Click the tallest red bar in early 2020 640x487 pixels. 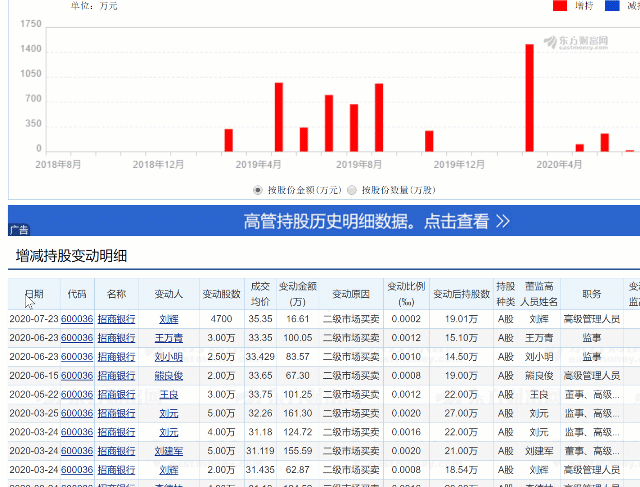pyautogui.click(x=529, y=98)
